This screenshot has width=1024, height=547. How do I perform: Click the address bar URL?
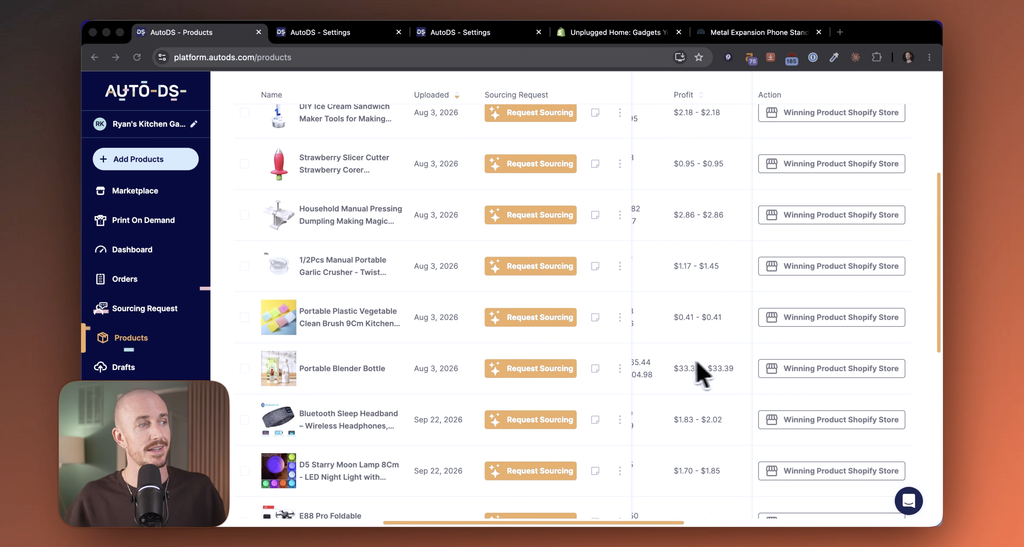click(x=232, y=57)
